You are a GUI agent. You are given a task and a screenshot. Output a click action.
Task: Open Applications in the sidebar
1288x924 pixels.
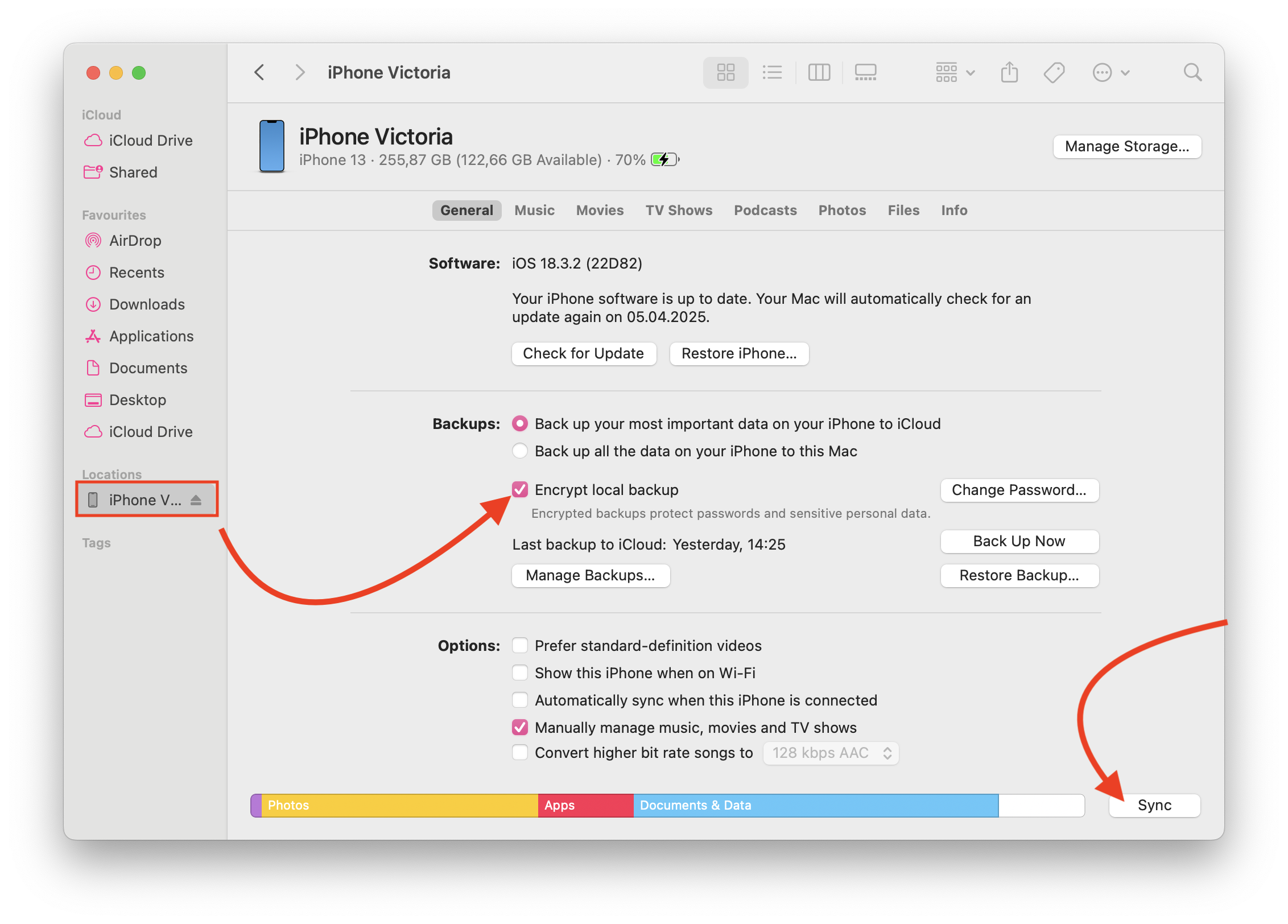point(151,336)
